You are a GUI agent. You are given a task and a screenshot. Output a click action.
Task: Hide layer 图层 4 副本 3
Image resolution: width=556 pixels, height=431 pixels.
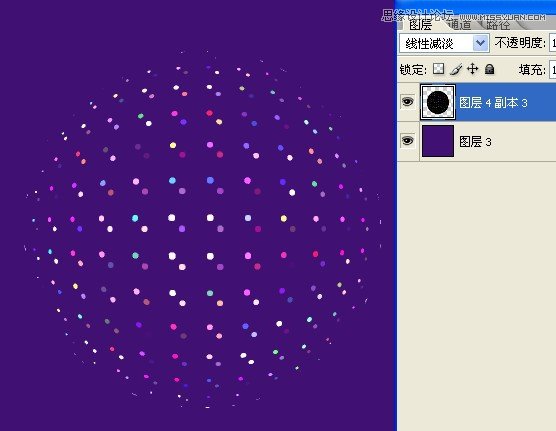coord(407,102)
